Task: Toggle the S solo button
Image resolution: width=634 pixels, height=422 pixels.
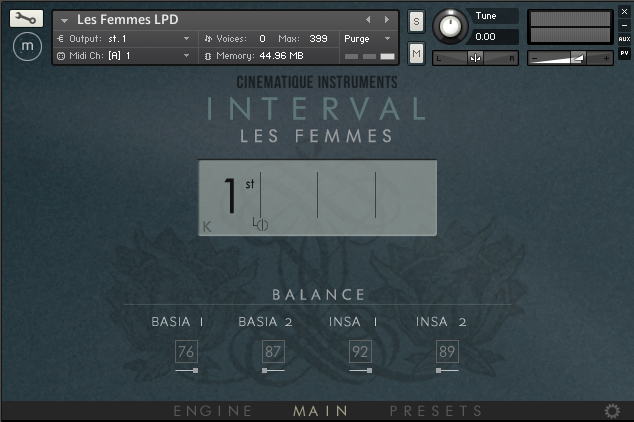Action: [x=416, y=24]
